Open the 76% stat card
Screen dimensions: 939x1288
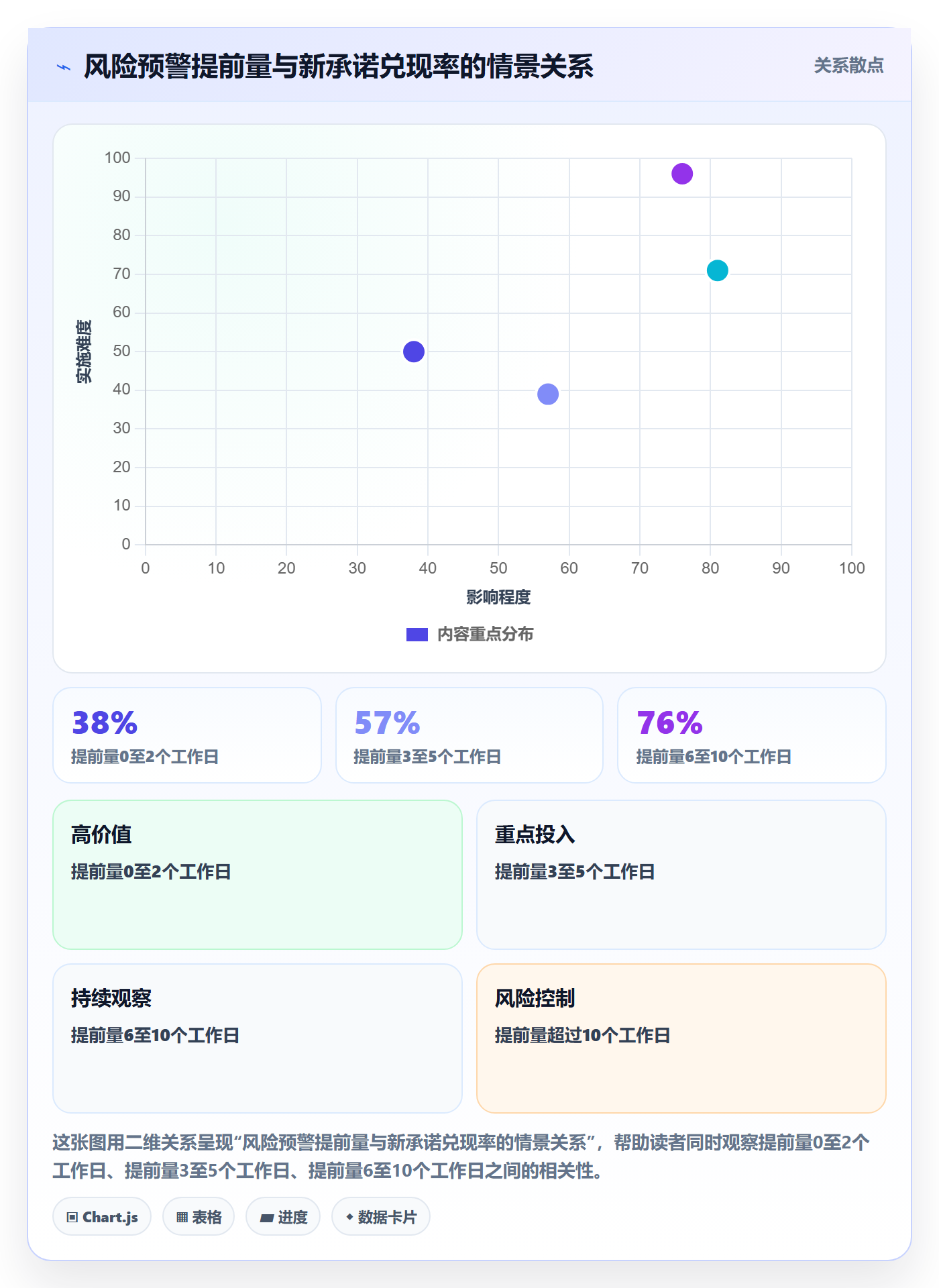coord(752,735)
